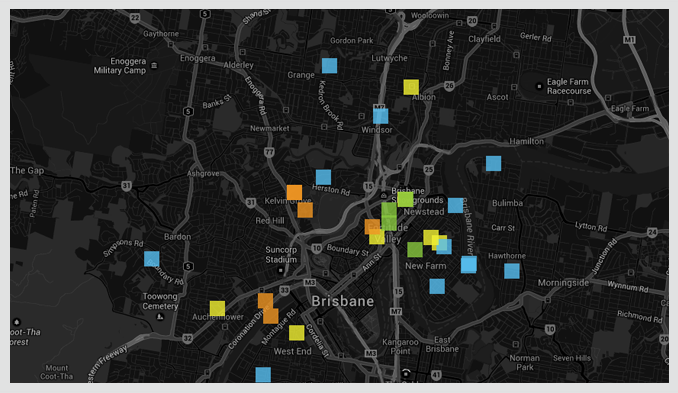Click the Eagle Farm Racecourse landmark icon
678x393 pixels.
pyautogui.click(x=539, y=86)
